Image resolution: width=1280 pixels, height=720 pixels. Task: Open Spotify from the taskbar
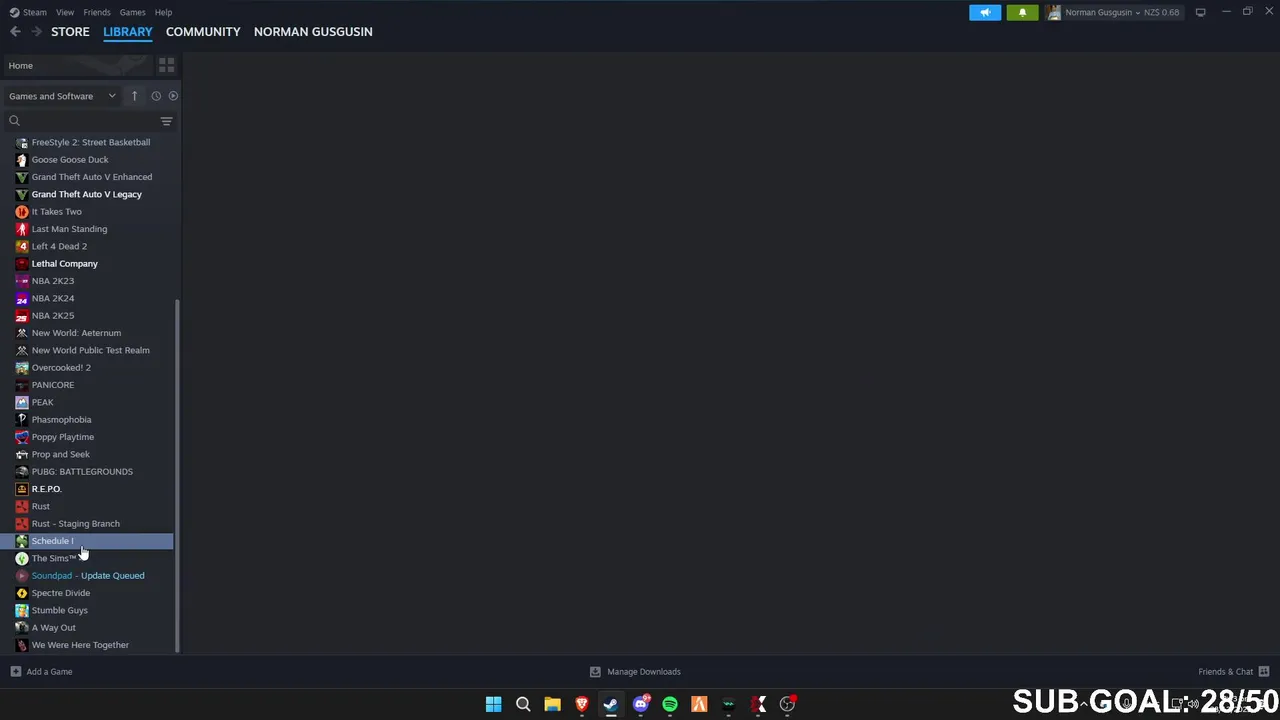coord(670,704)
